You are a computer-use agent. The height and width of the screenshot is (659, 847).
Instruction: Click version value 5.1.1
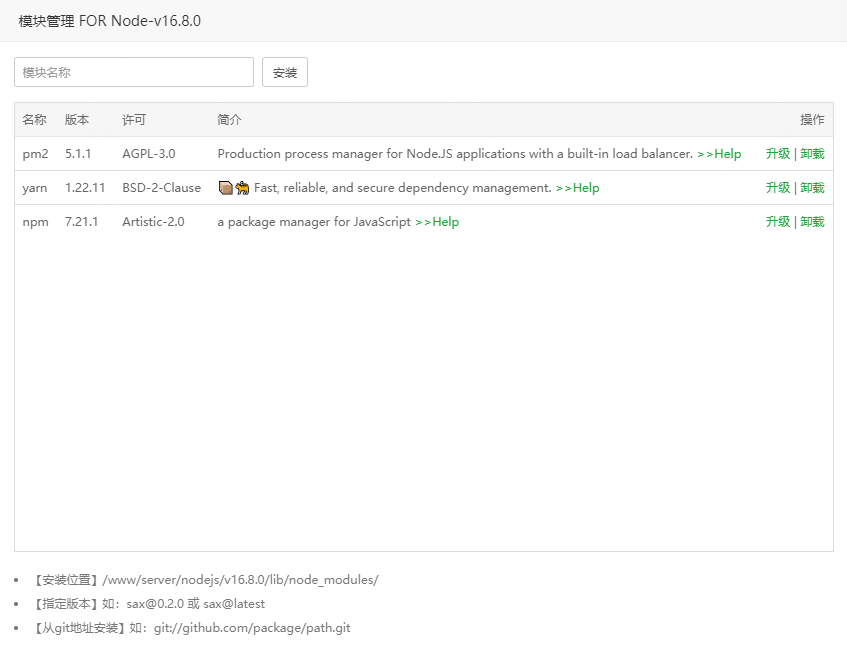tap(78, 154)
